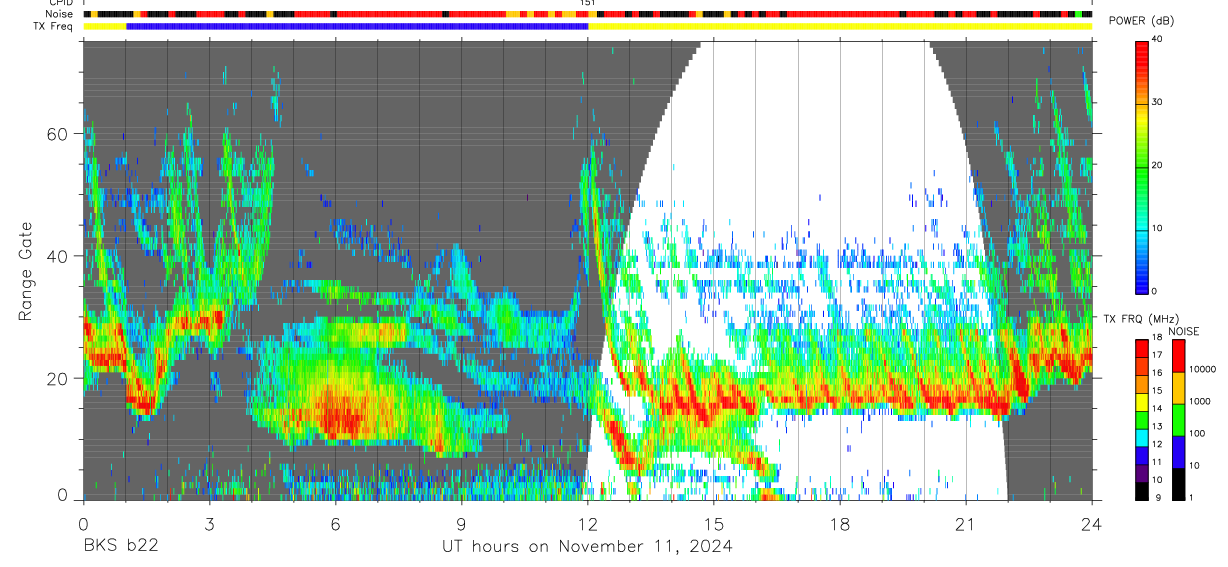Click the 21 tick label on UT hours axis
This screenshot has width=1228, height=567.
[x=966, y=523]
